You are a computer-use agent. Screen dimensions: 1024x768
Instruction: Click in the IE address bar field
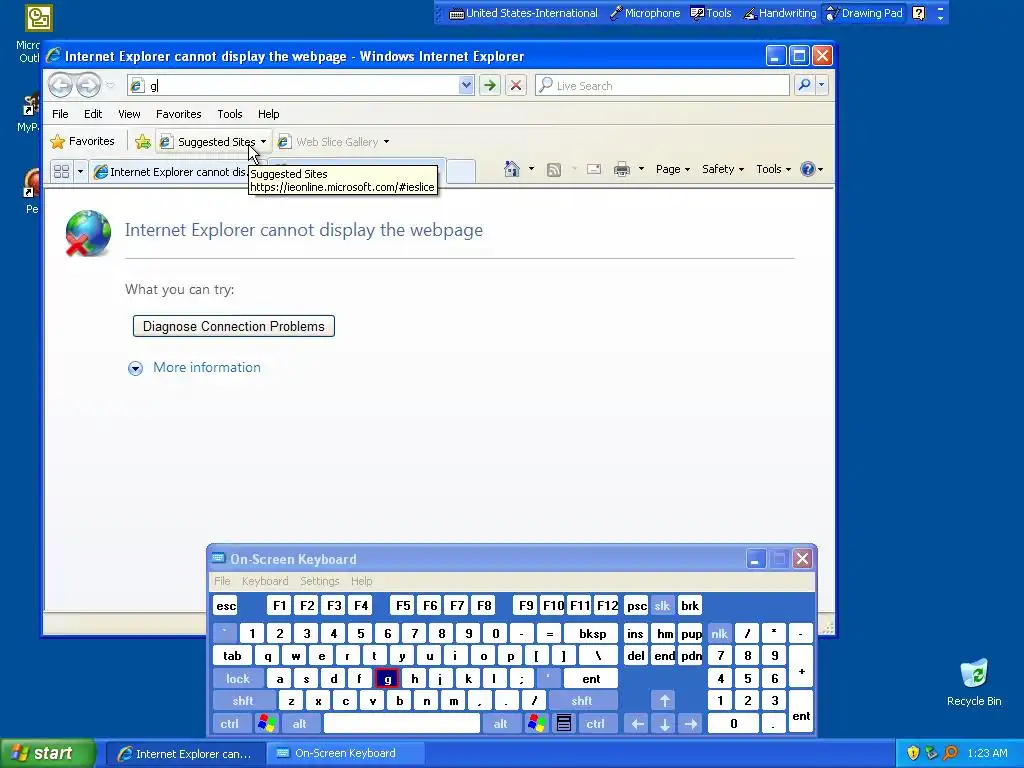coord(300,86)
